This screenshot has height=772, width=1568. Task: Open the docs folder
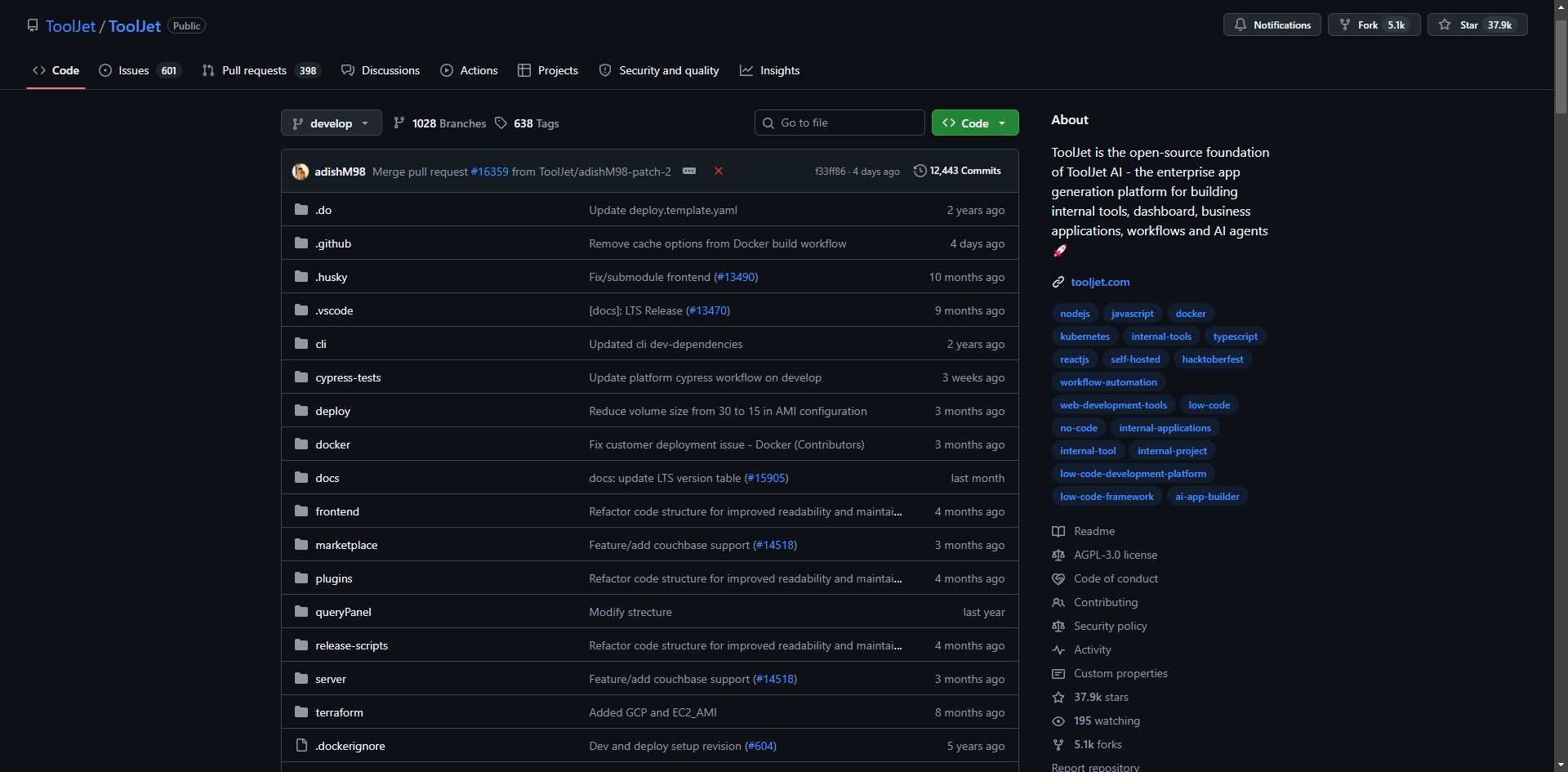coord(327,478)
